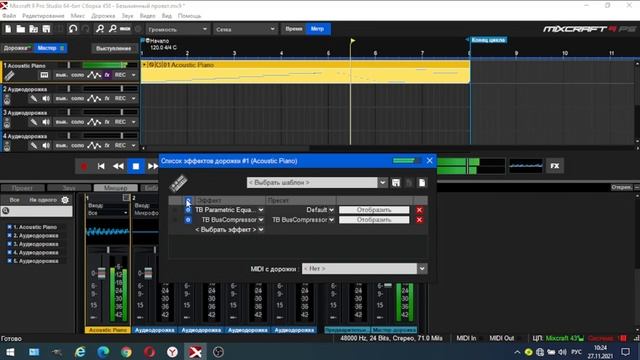Image resolution: width=640 pixels, height=360 pixels.
Task: Mute track 1 Acoustic Piano
Action: click(x=62, y=75)
